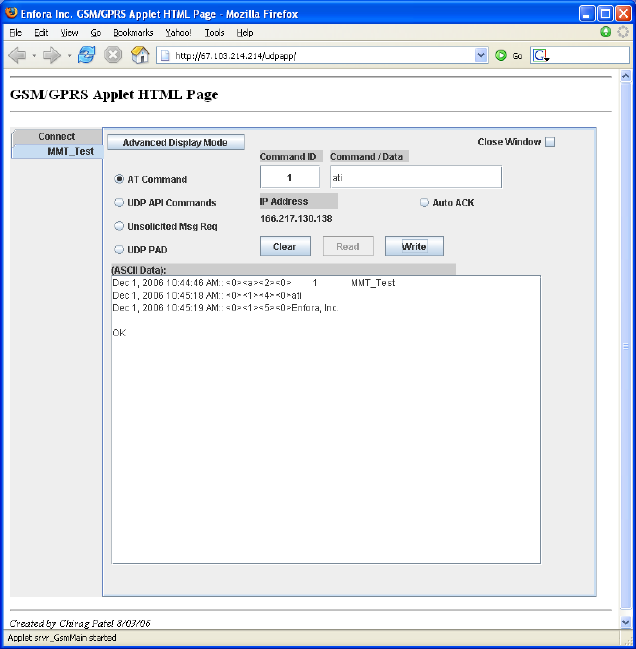636x649 pixels.
Task: Select the Unsolicited Msg Req radio button
Action: (119, 226)
